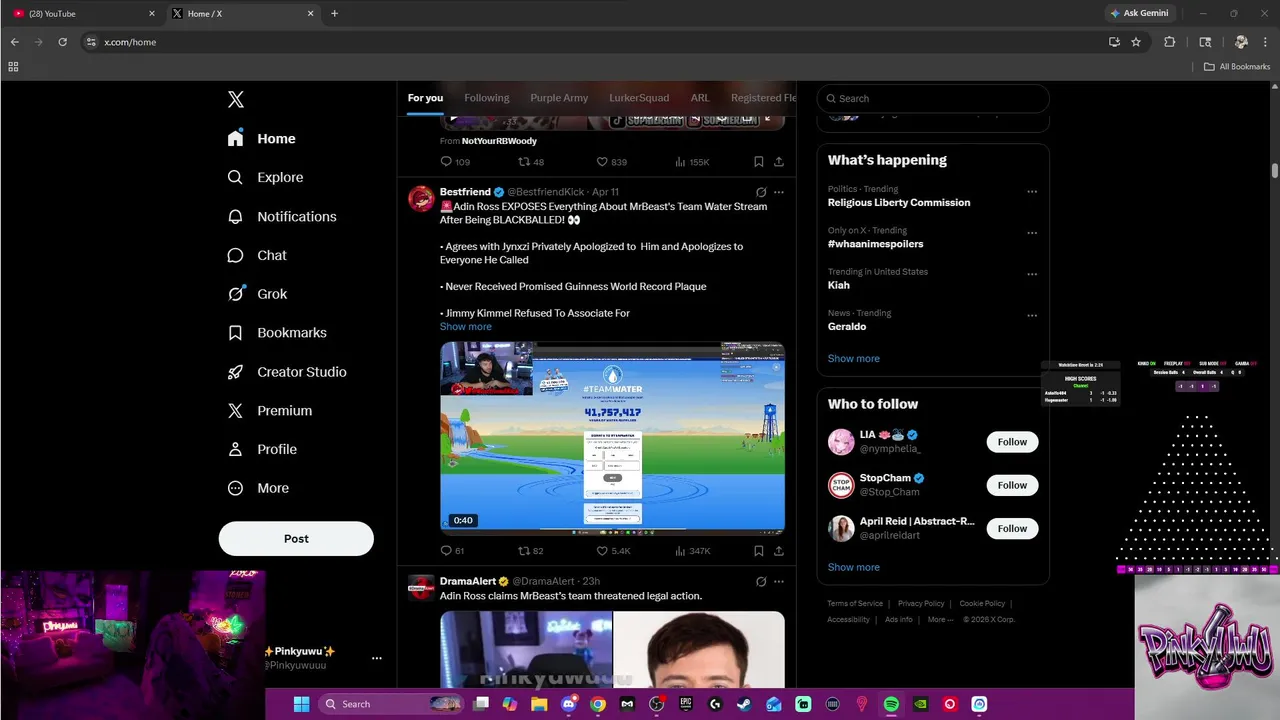
Task: Open Discord from the taskbar
Action: pyautogui.click(x=568, y=704)
